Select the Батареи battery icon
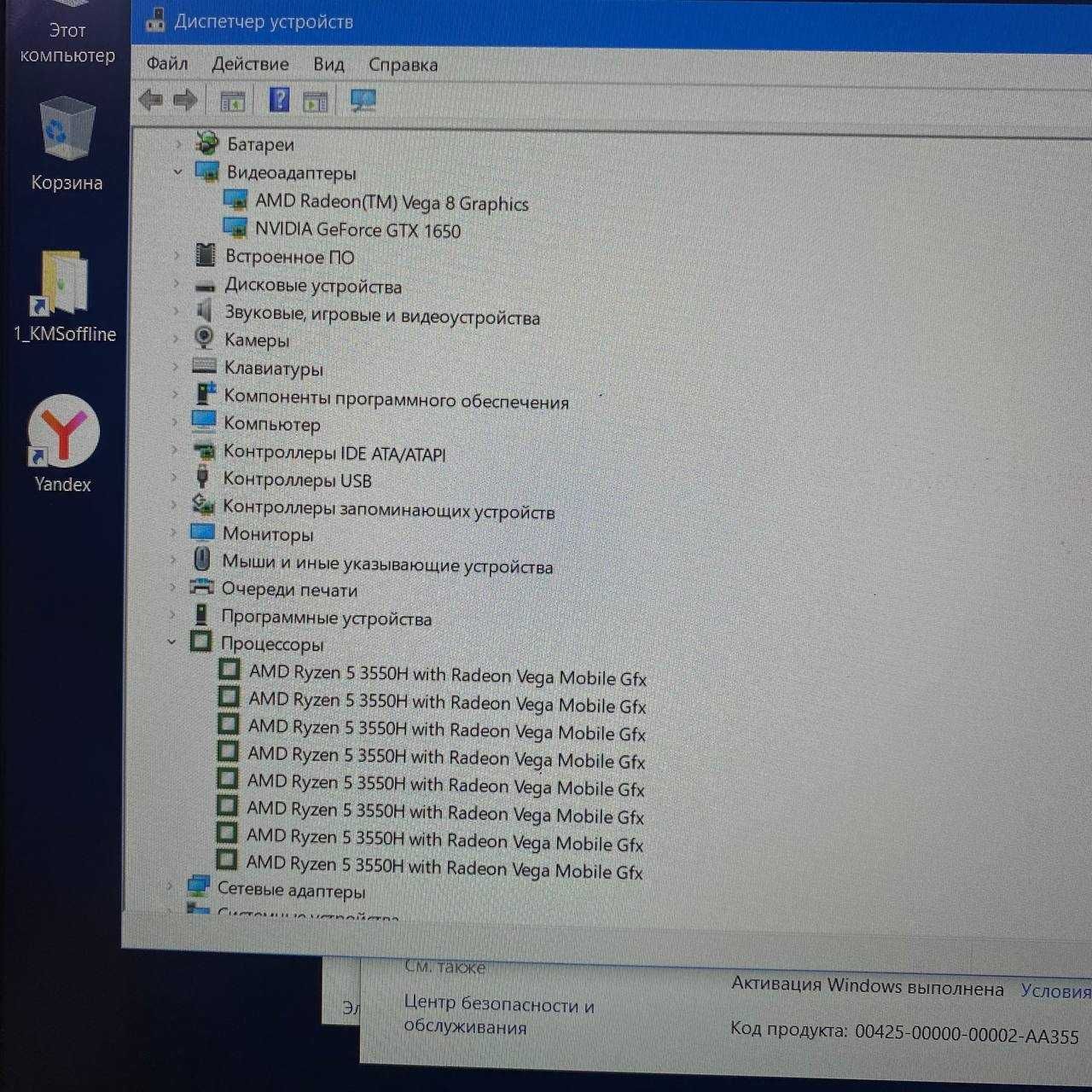The height and width of the screenshot is (1092, 1092). [206, 142]
